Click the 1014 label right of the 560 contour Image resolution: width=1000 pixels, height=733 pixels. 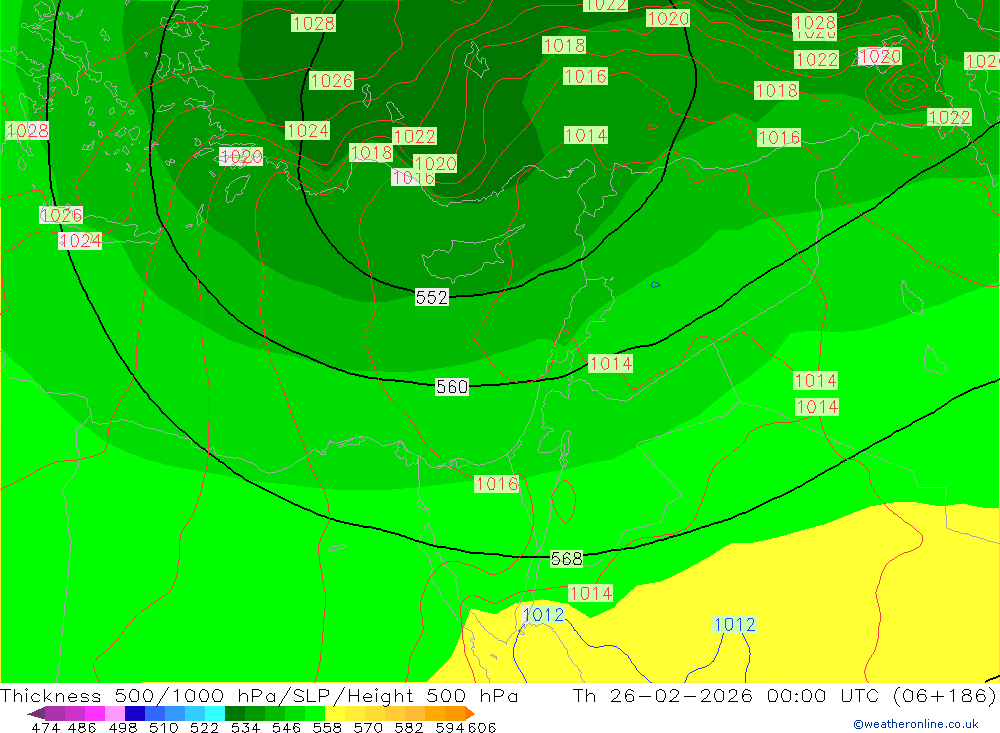coord(610,364)
